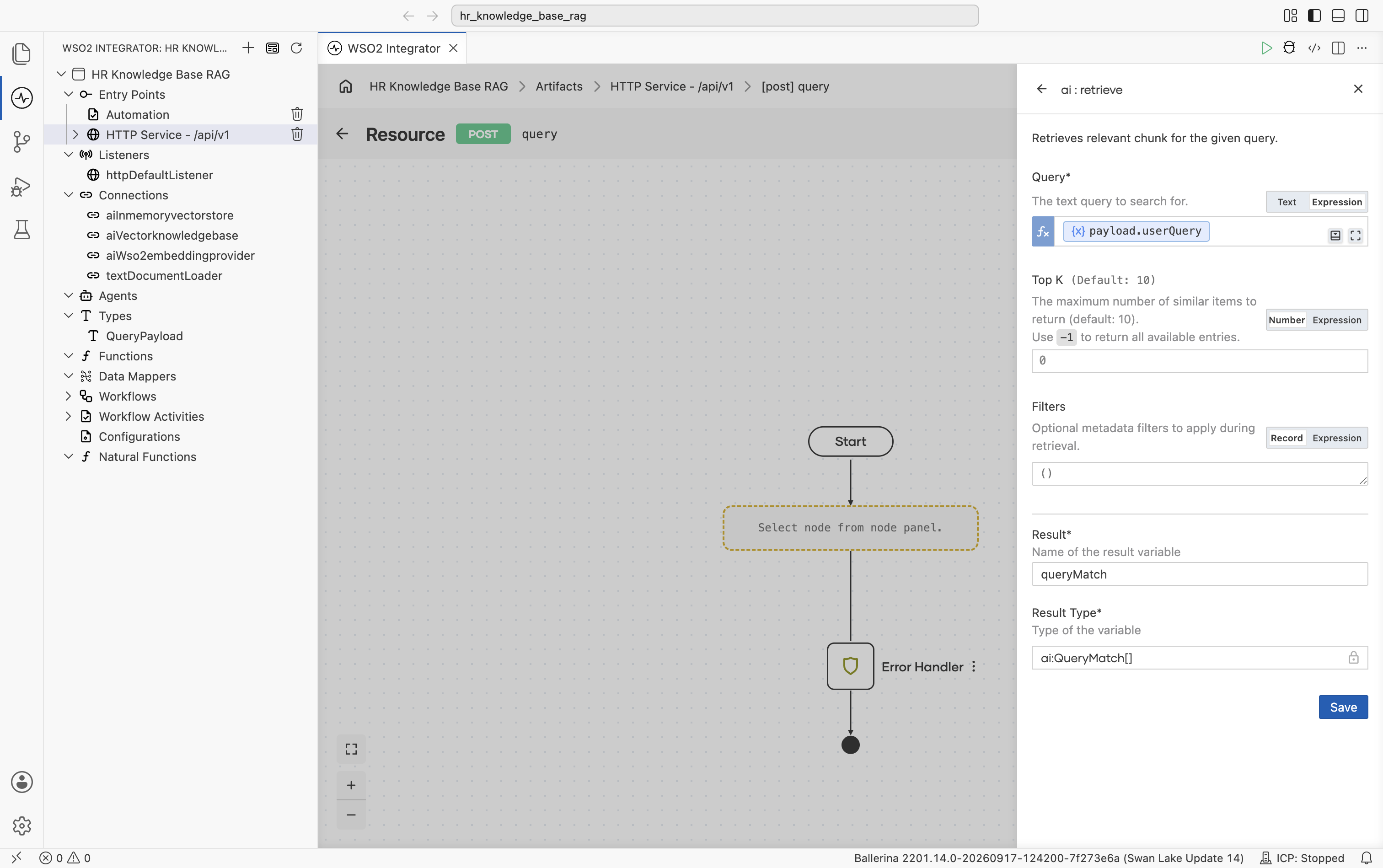The image size is (1383, 868).
Task: Open Artifacts in the breadcrumb
Action: click(x=558, y=86)
